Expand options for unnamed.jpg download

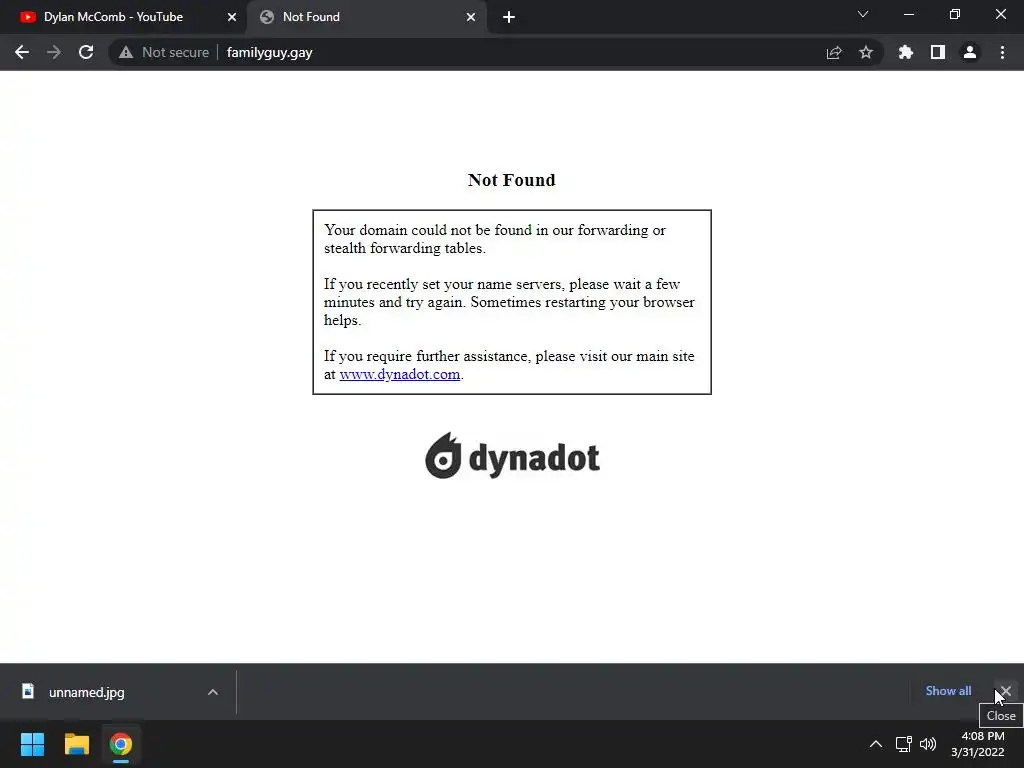213,692
